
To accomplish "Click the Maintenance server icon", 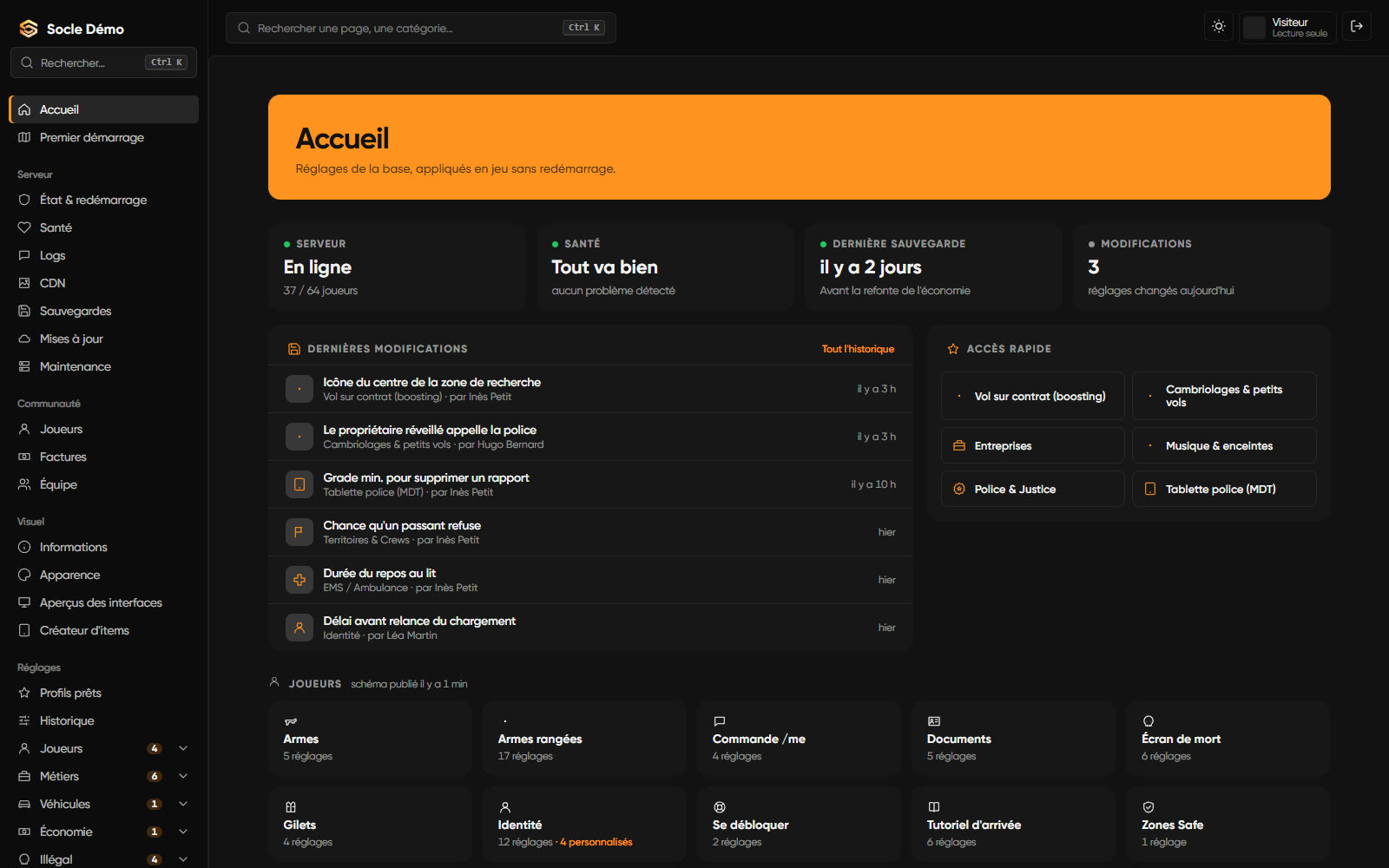I will click(x=24, y=366).
